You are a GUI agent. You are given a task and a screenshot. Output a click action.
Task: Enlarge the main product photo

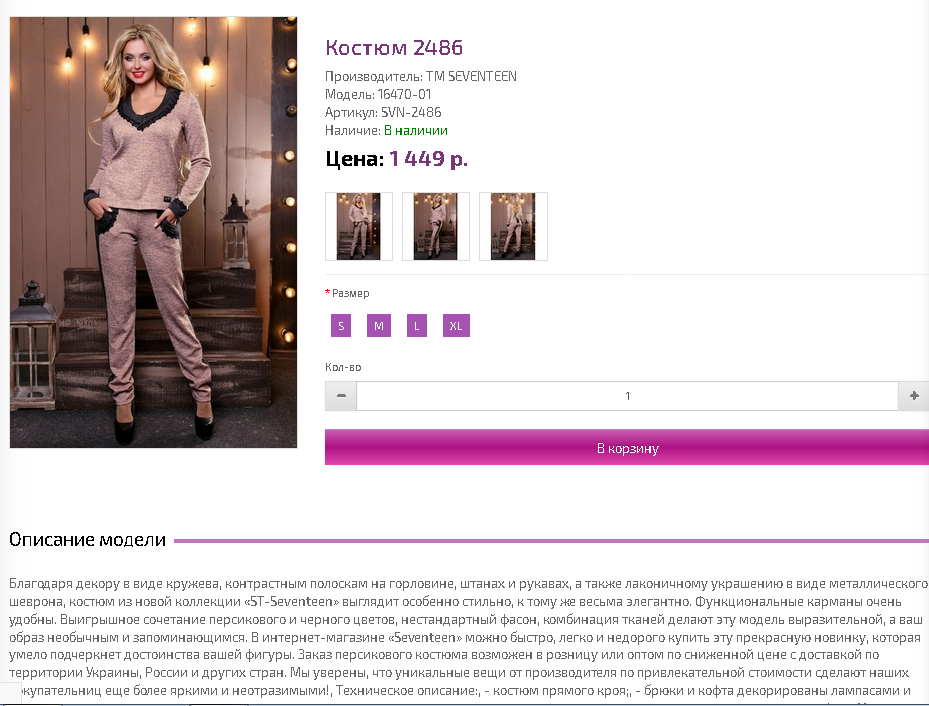153,232
